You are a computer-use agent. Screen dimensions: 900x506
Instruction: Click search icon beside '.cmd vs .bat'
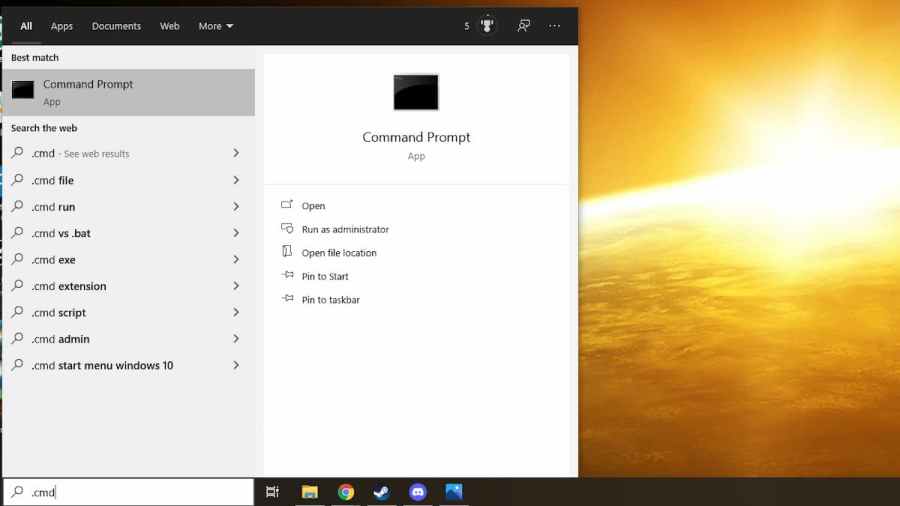18,232
